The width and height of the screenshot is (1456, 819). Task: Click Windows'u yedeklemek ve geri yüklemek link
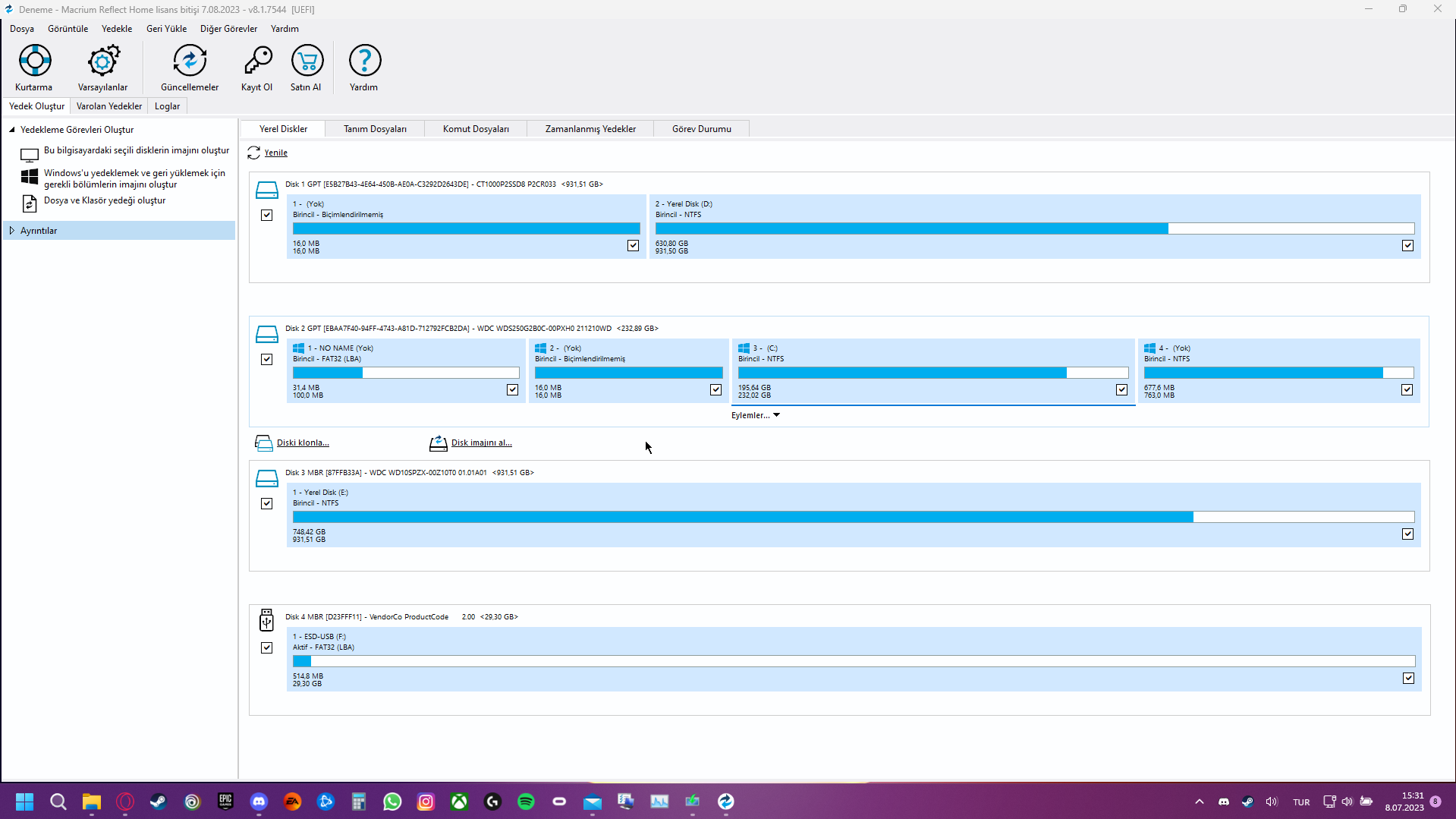134,179
